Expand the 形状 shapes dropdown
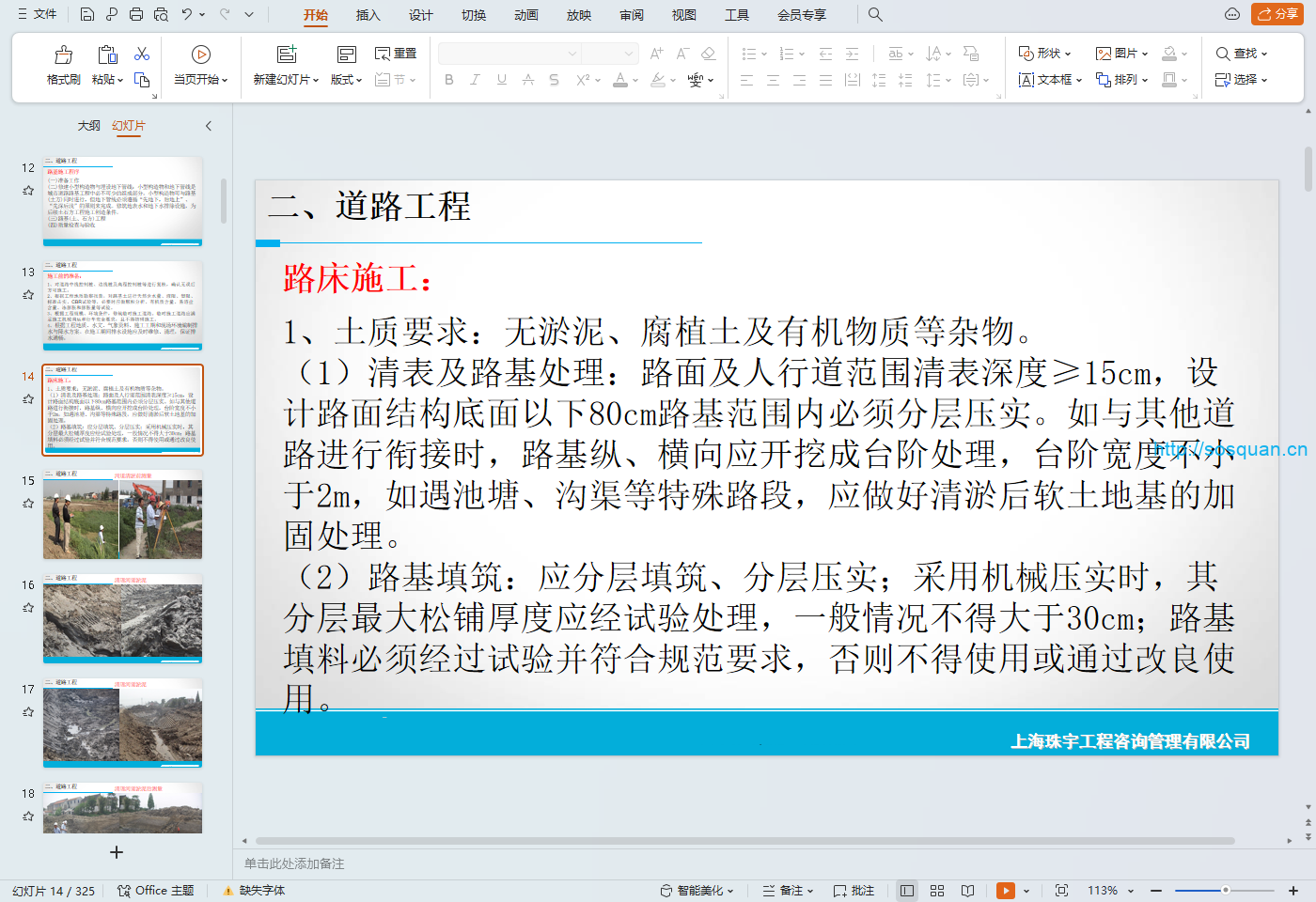The height and width of the screenshot is (902, 1316). coord(1045,54)
